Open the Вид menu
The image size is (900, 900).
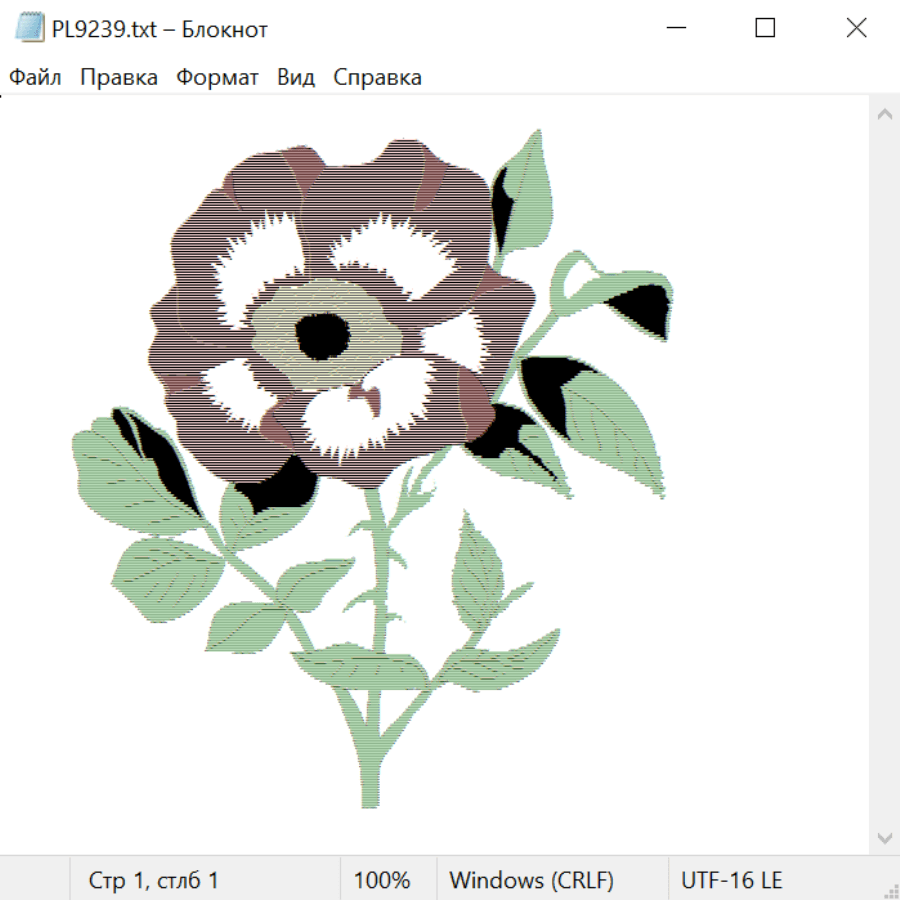[x=296, y=78]
